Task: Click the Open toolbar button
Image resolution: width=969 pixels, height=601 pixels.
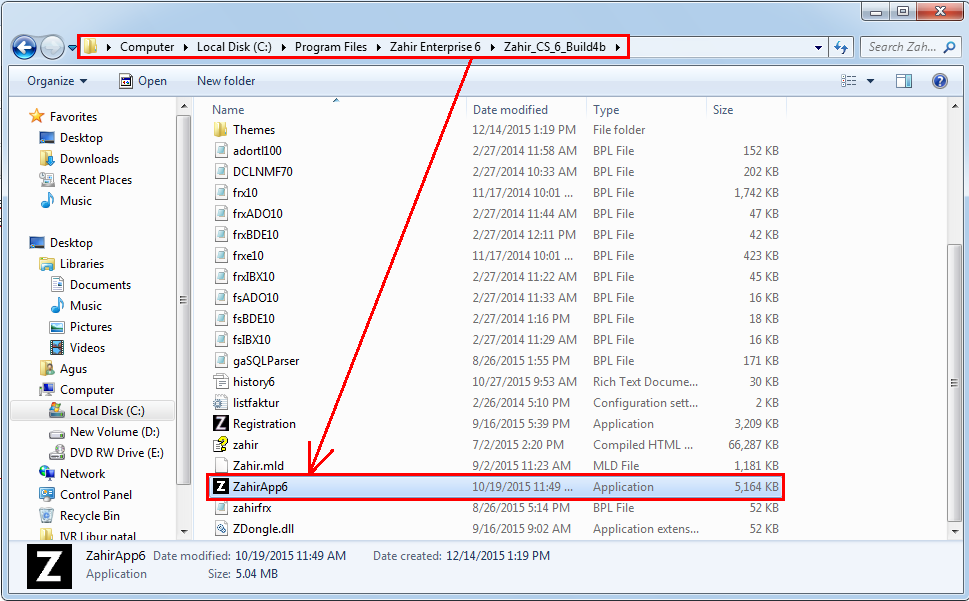Action: click(143, 81)
